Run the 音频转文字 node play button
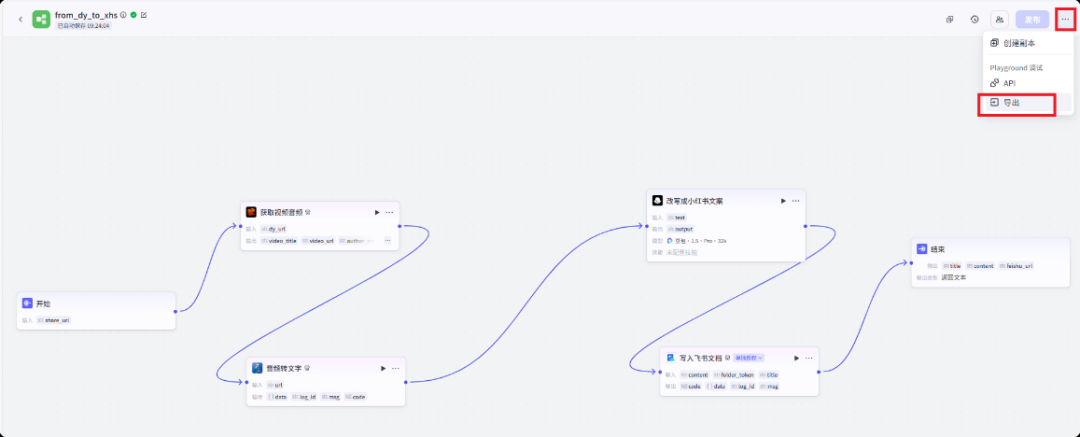Screen dimensions: 1080x437 point(383,368)
